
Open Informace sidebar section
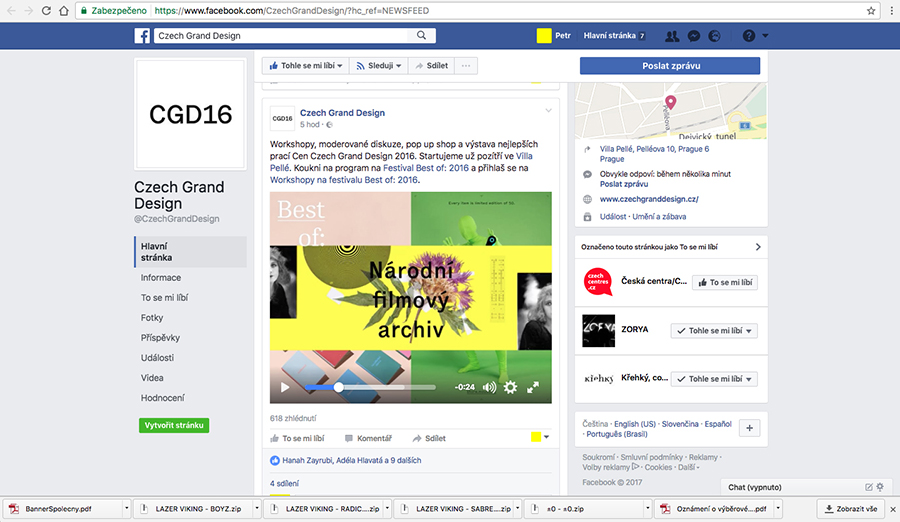(161, 277)
